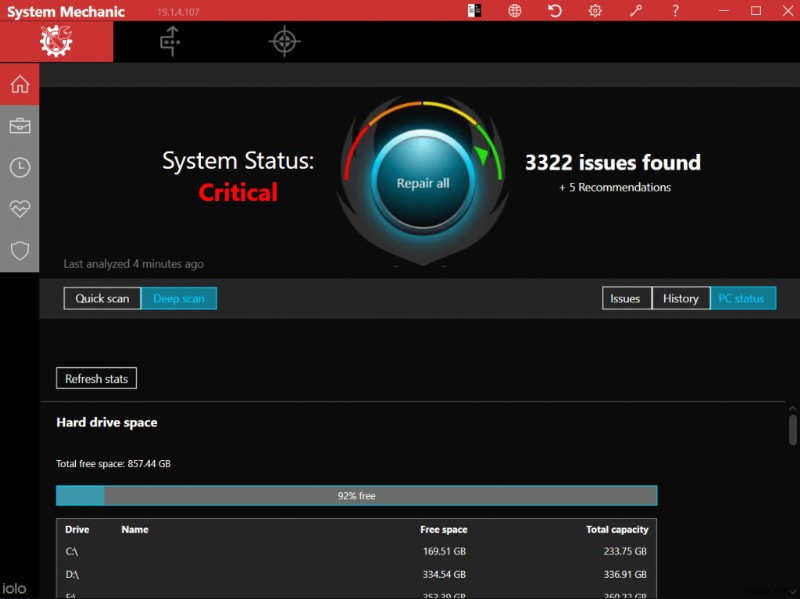Open help with the question mark icon
800x599 pixels.
pos(675,11)
